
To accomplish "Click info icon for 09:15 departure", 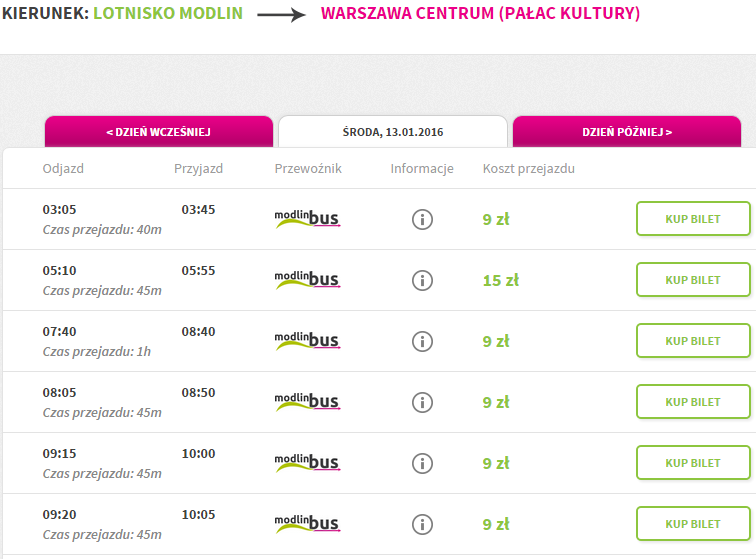I will pyautogui.click(x=422, y=464).
